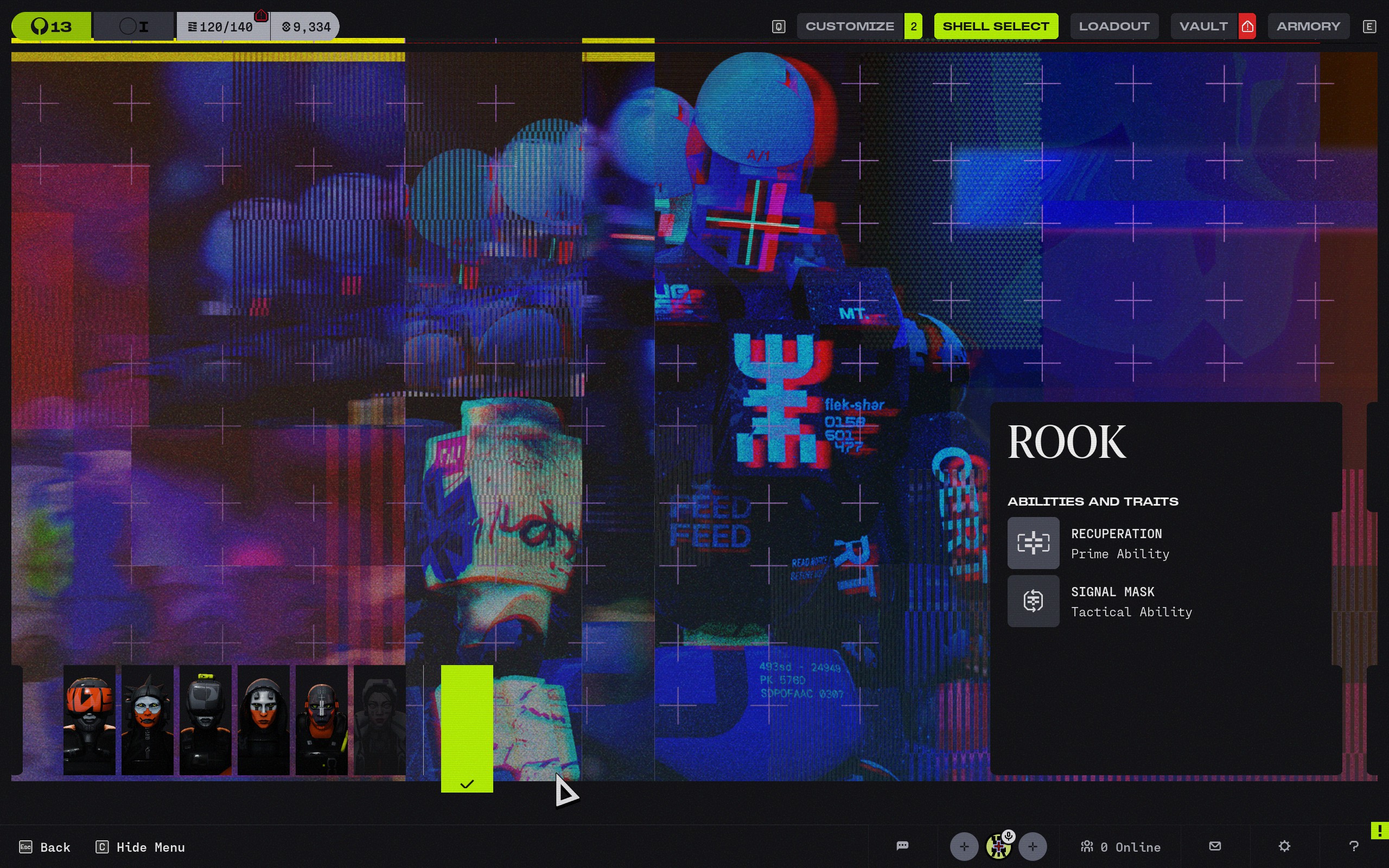Image resolution: width=1389 pixels, height=868 pixels.
Task: Open settings gear icon
Action: pyautogui.click(x=1284, y=846)
